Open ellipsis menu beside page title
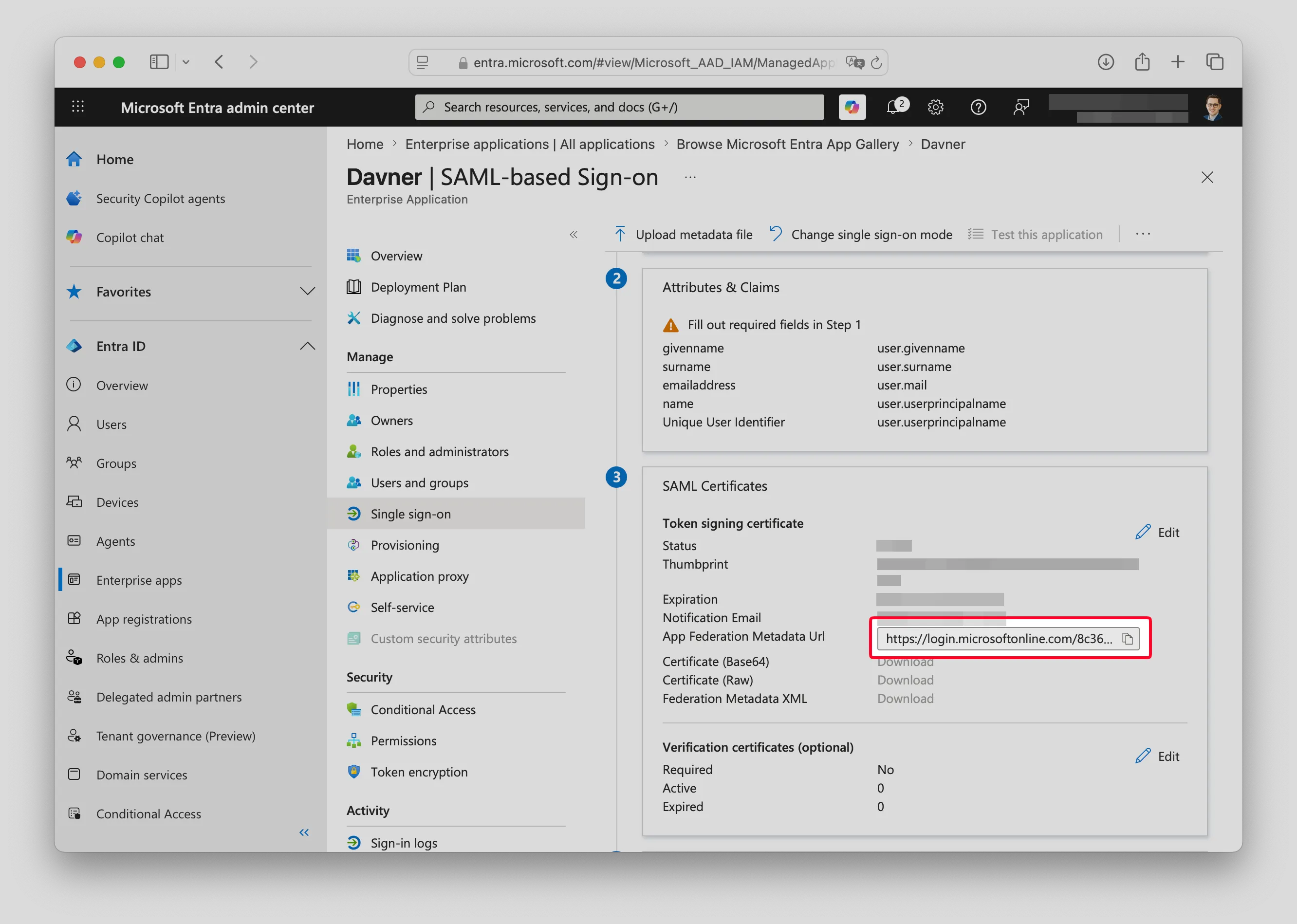This screenshot has height=924, width=1297. tap(690, 178)
